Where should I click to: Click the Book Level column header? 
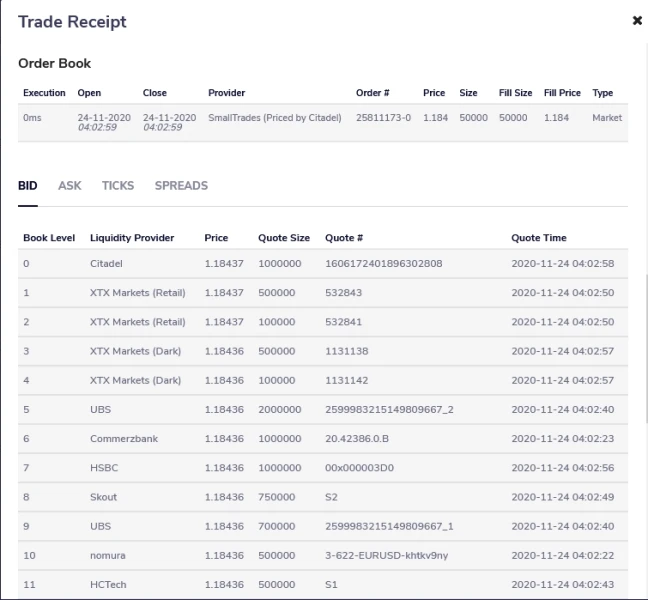coord(49,238)
